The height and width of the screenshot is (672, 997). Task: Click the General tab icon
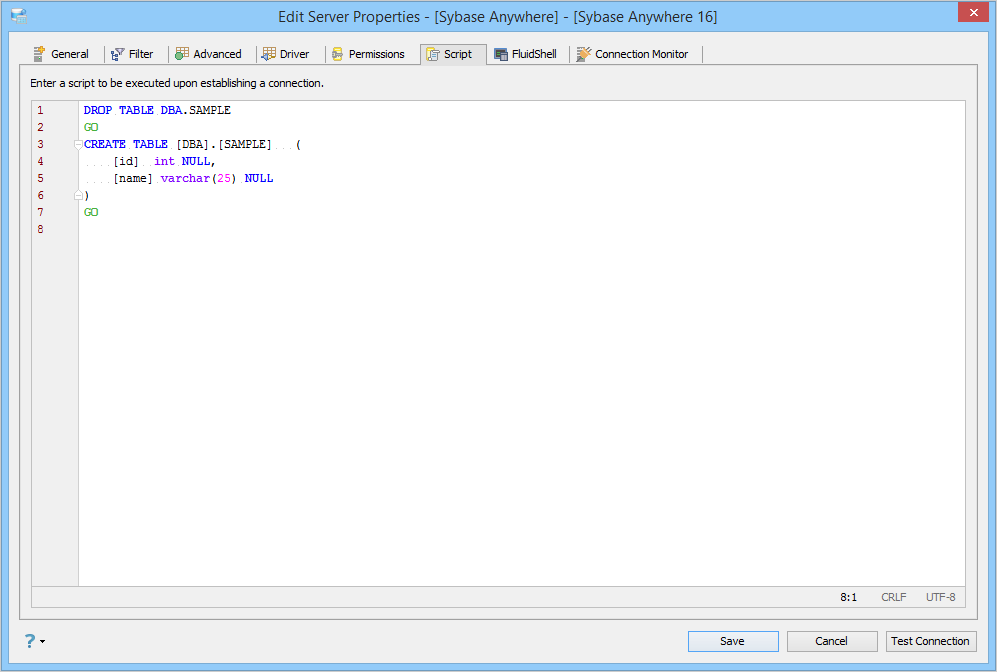point(39,54)
